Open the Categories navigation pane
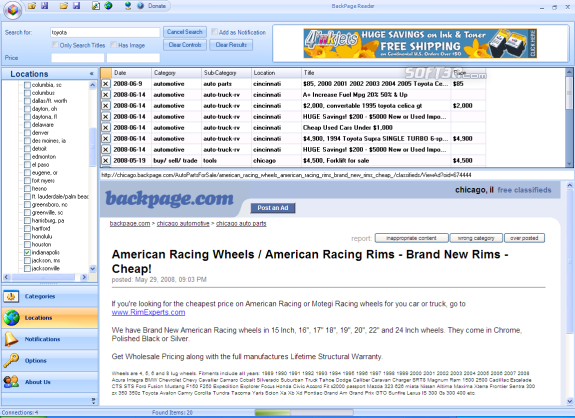575x418 pixels. click(50, 296)
